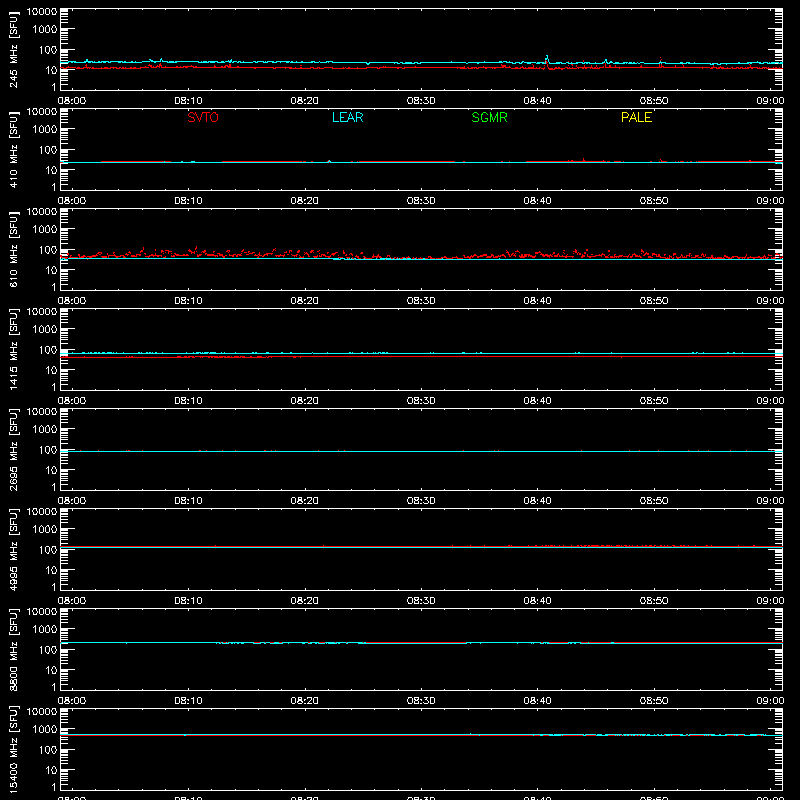Viewport: 800px width, 800px height.
Task: Click the 08:50 time label under 2695 MHz plot
Action: (654, 501)
